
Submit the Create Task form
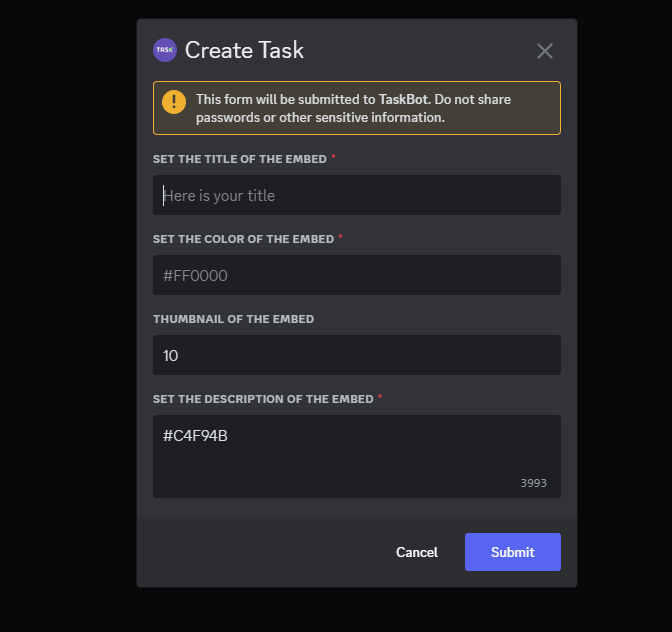(x=512, y=552)
